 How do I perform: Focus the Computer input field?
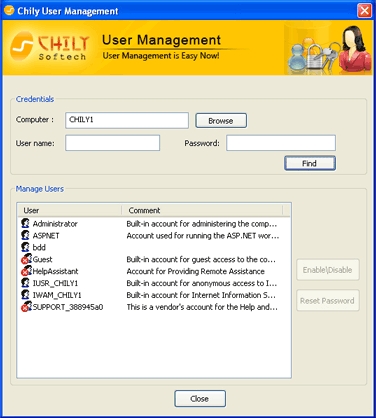coord(127,120)
